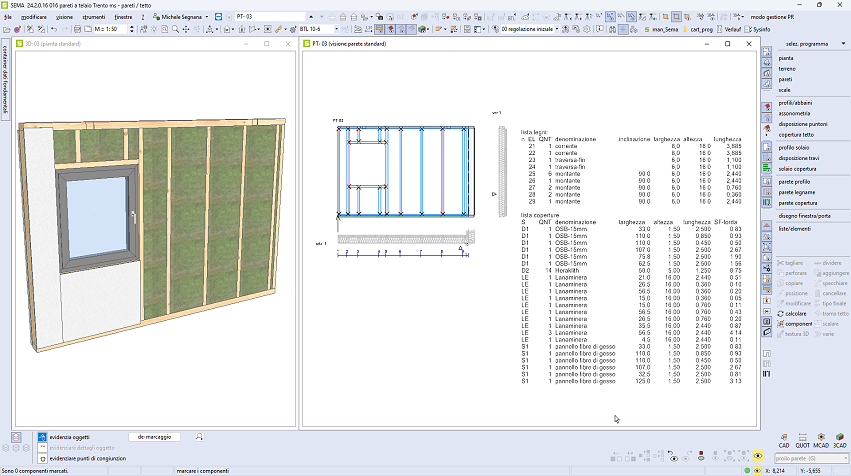The image size is (851, 476).
Task: Toggle the evidenziare dettagli oggetto option
Action: click(42, 447)
